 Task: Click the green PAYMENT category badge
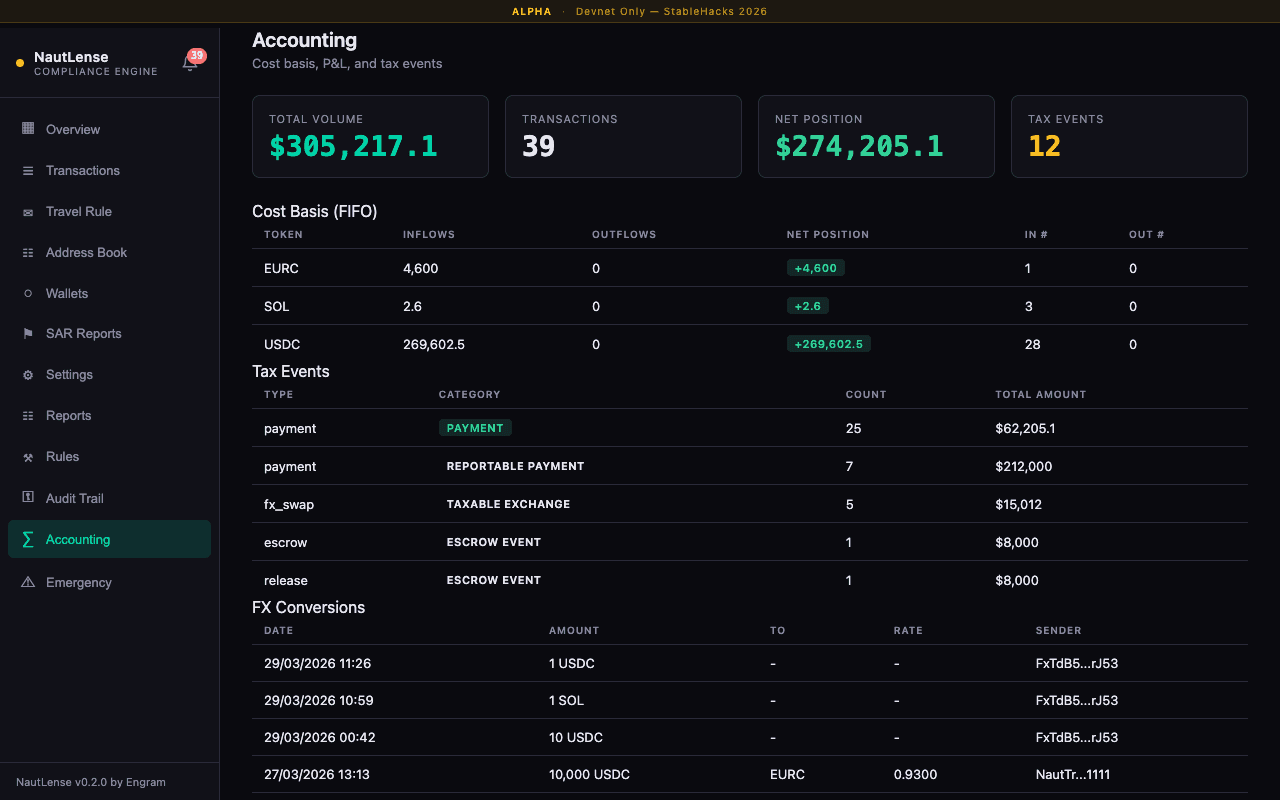(475, 428)
